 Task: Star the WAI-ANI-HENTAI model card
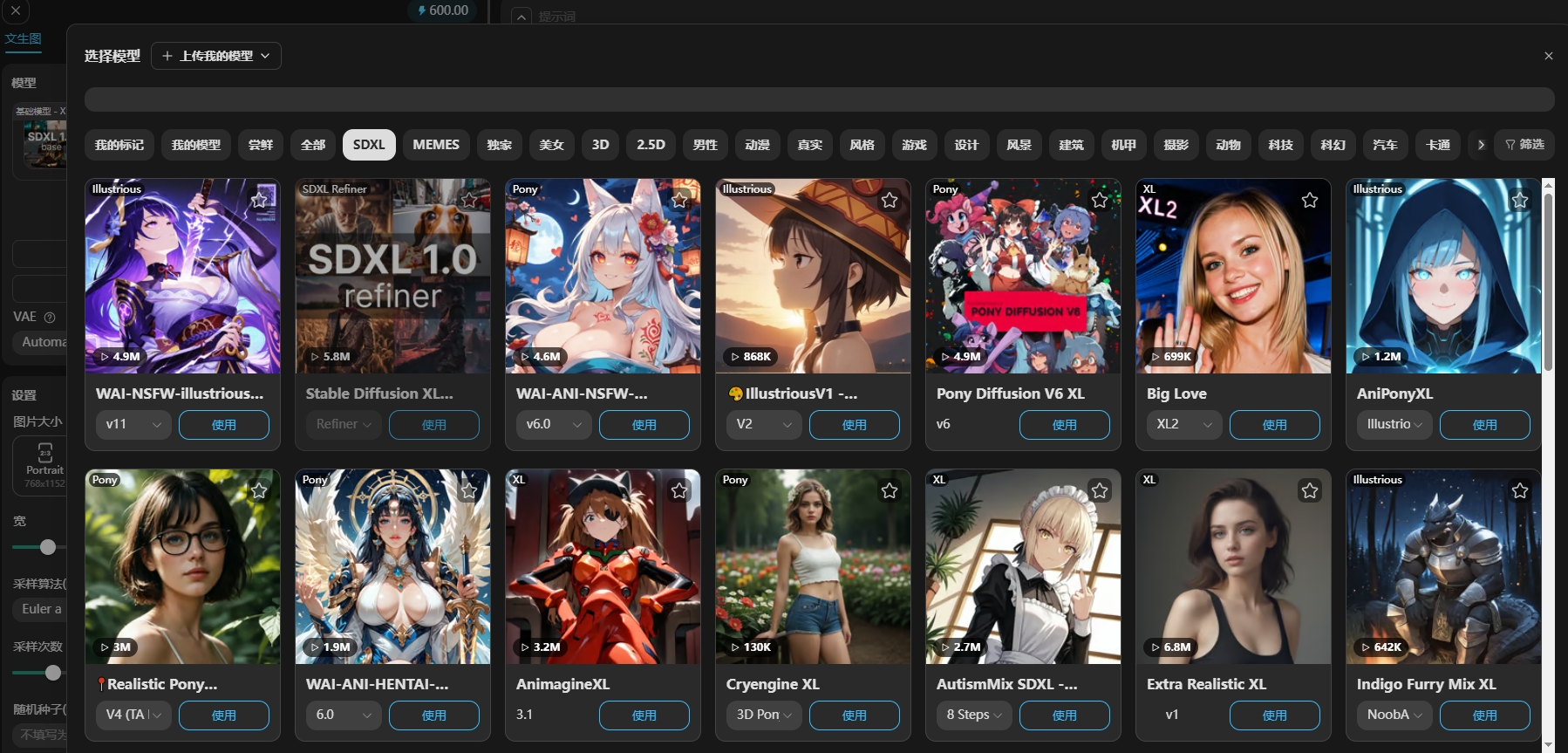[x=469, y=490]
